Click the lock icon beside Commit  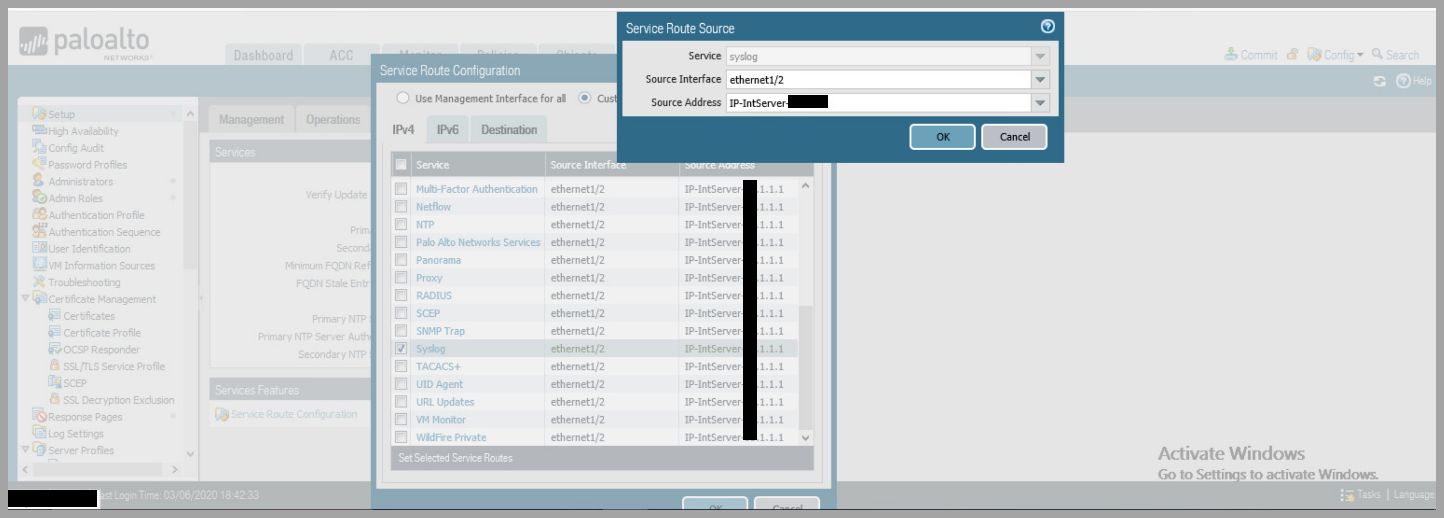1293,54
